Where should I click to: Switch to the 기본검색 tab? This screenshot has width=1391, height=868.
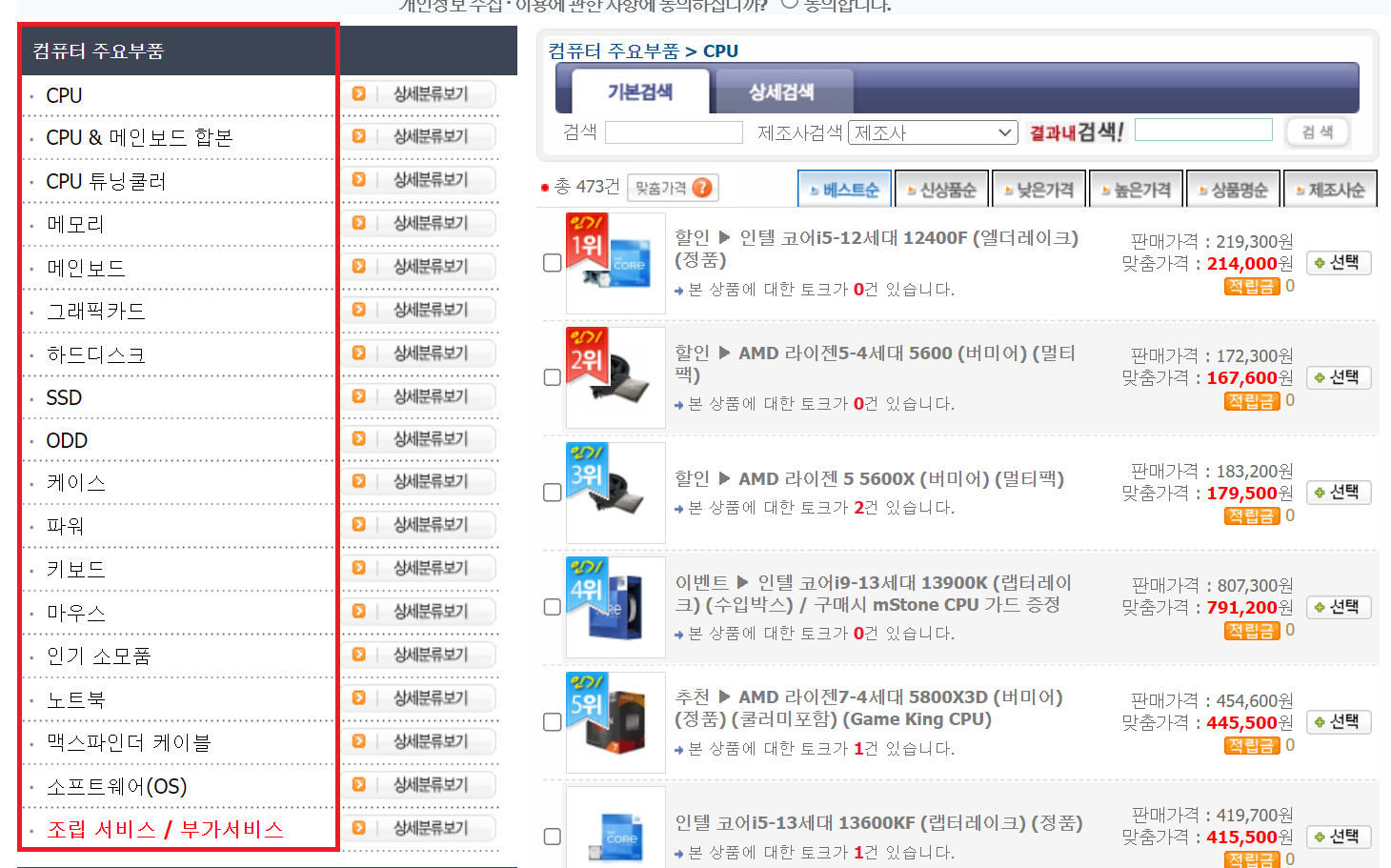point(640,92)
